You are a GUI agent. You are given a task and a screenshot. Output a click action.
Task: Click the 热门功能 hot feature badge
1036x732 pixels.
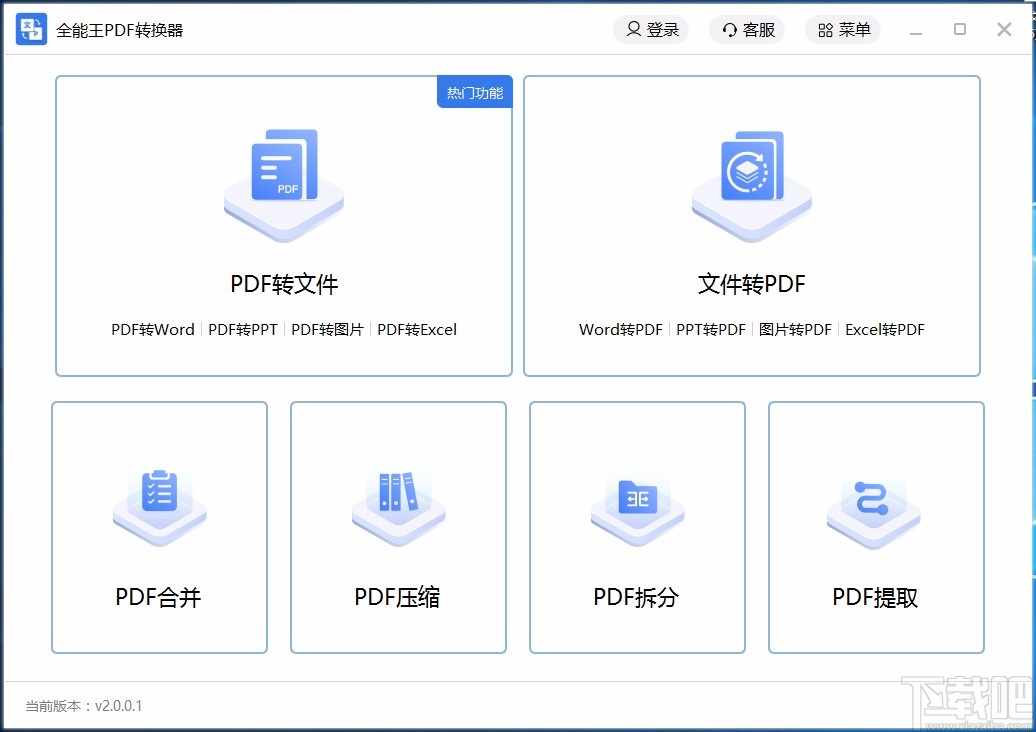[474, 91]
